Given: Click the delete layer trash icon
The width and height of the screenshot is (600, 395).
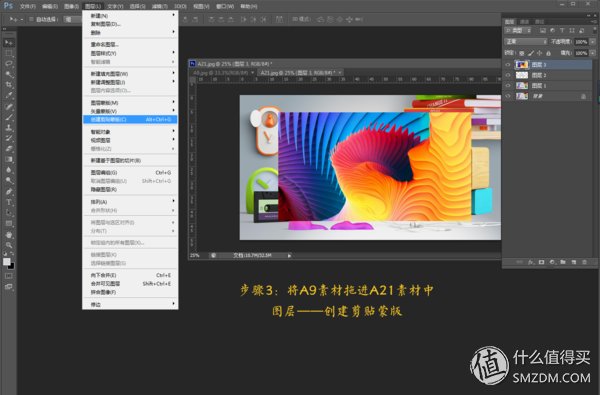Looking at the screenshot, I should (x=584, y=262).
